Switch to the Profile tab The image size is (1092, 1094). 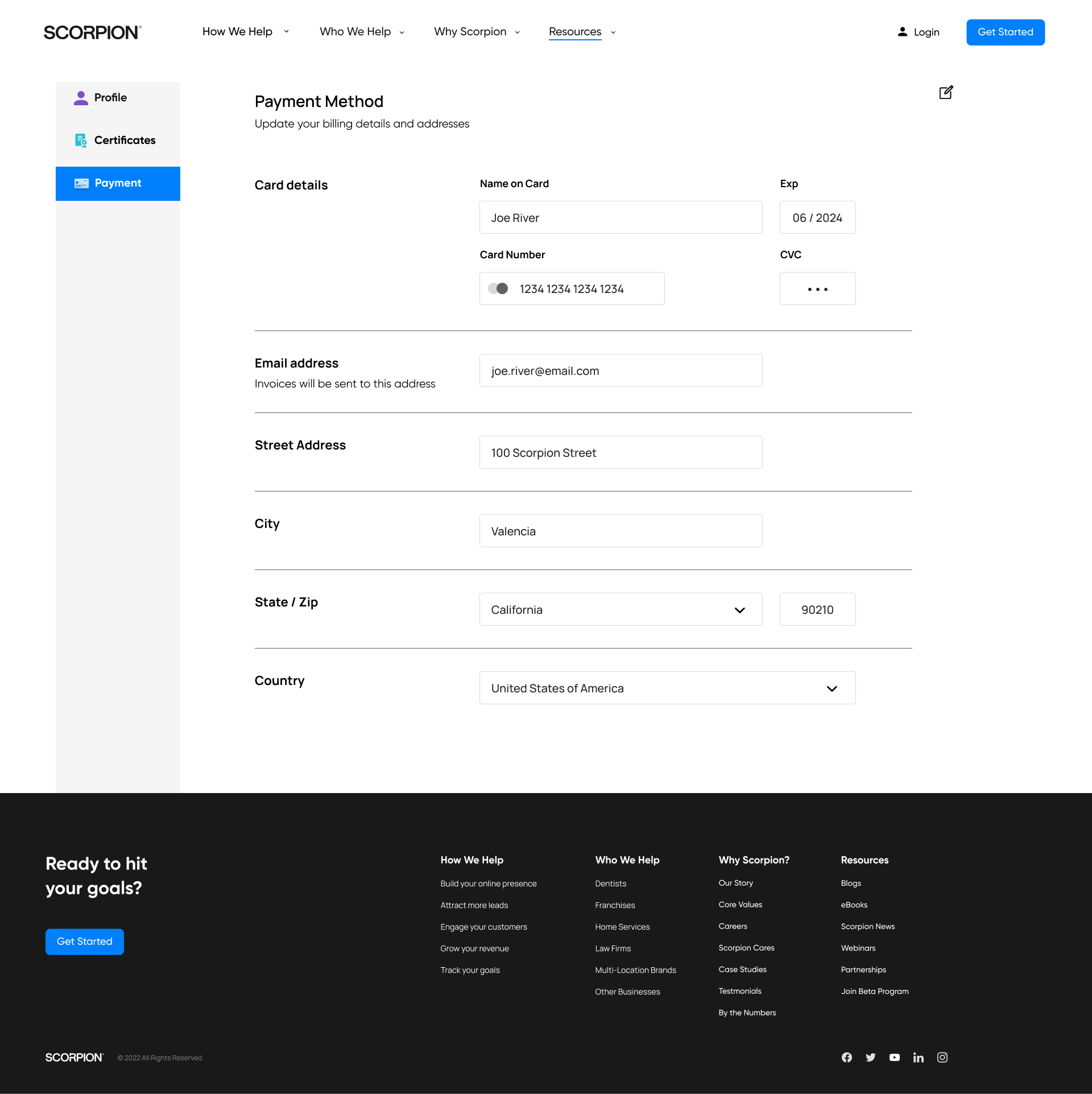110,98
